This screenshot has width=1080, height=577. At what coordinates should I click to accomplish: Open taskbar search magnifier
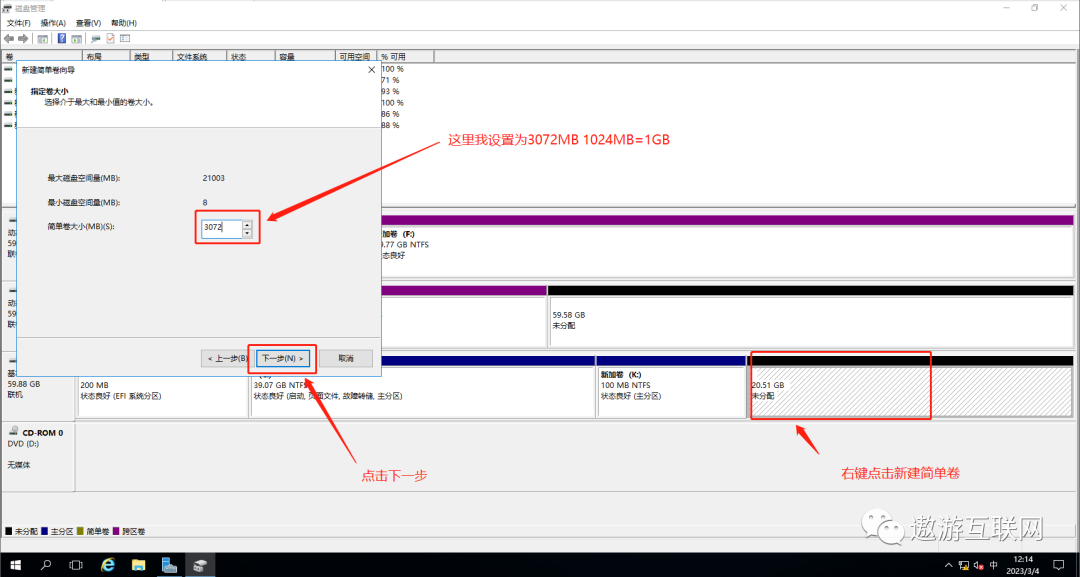point(46,565)
